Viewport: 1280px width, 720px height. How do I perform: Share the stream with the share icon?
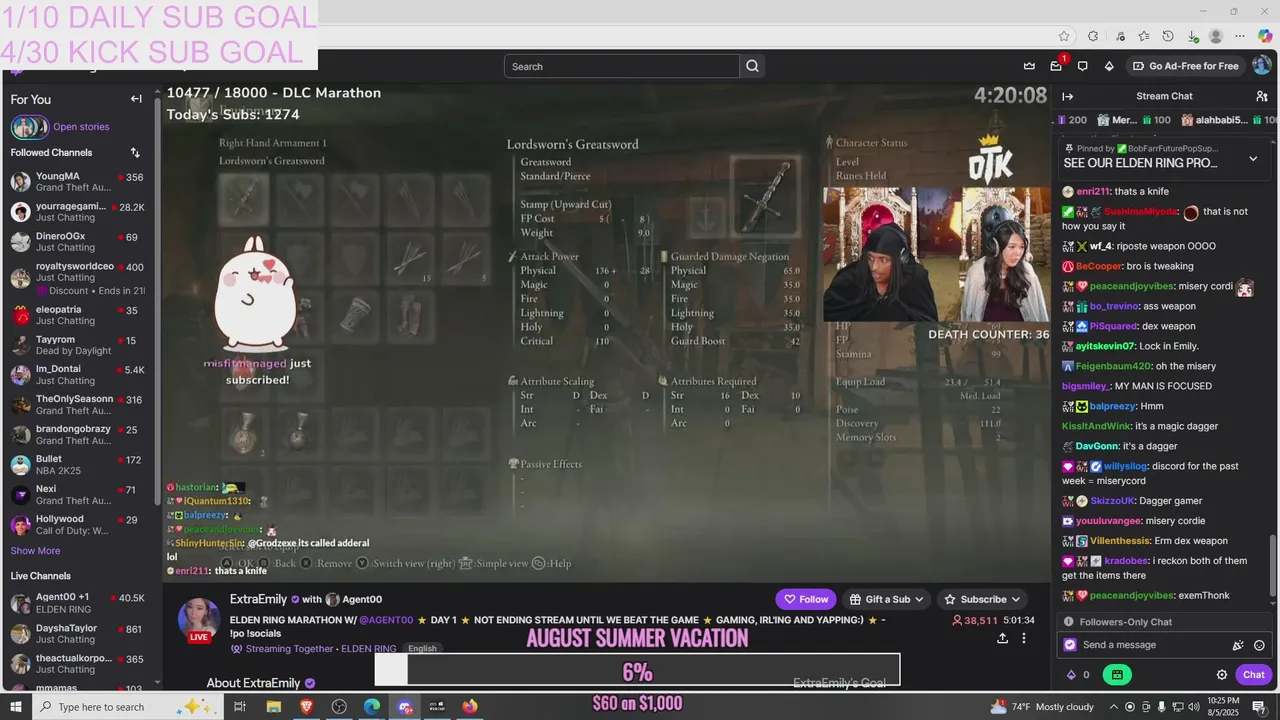1002,638
